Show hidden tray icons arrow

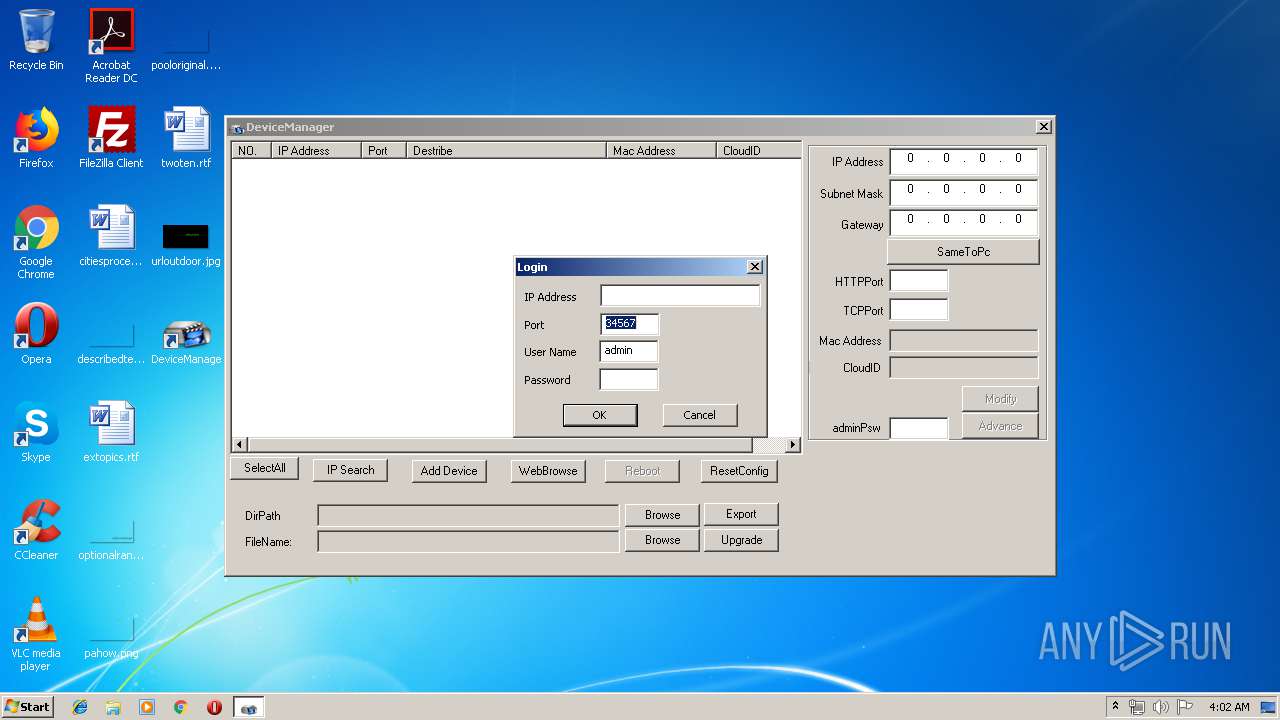[1115, 707]
